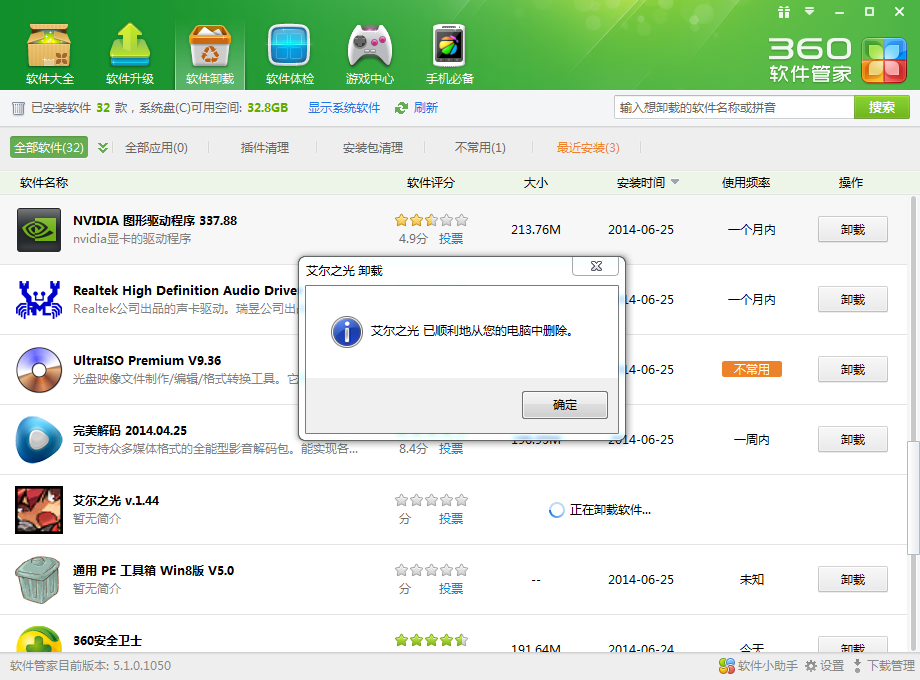Uninstall Realtek audio driver via 卸载

click(x=853, y=299)
